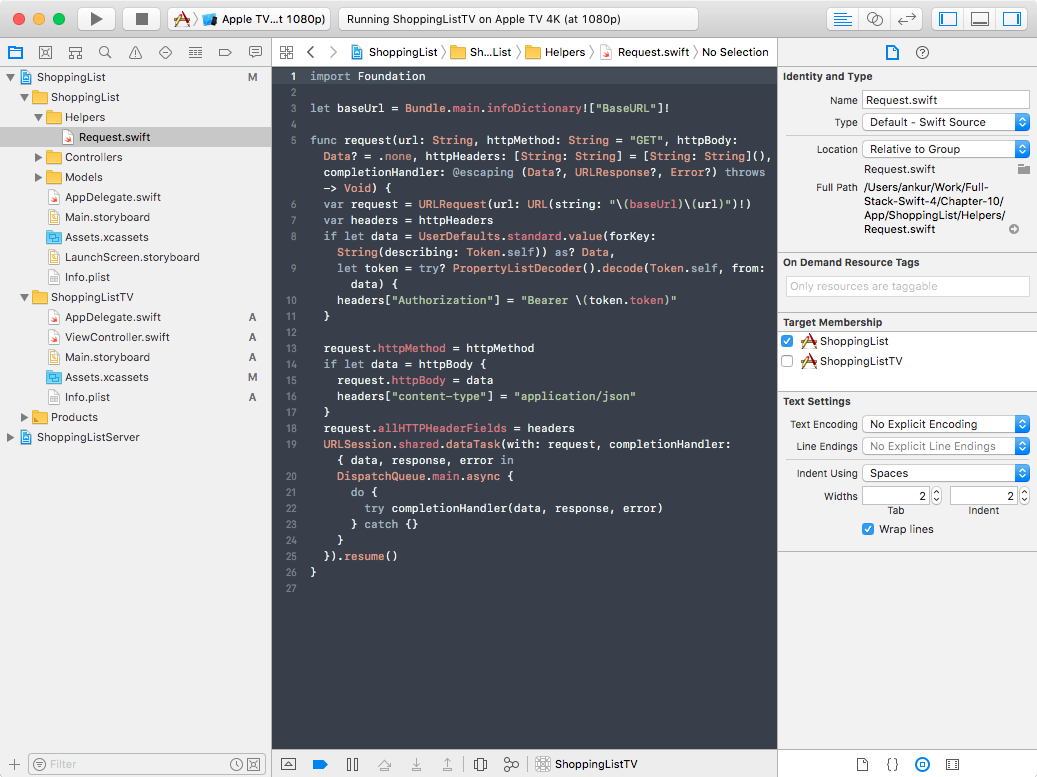This screenshot has width=1037, height=777.
Task: Open Debug View Hierarchy
Action: click(x=481, y=764)
